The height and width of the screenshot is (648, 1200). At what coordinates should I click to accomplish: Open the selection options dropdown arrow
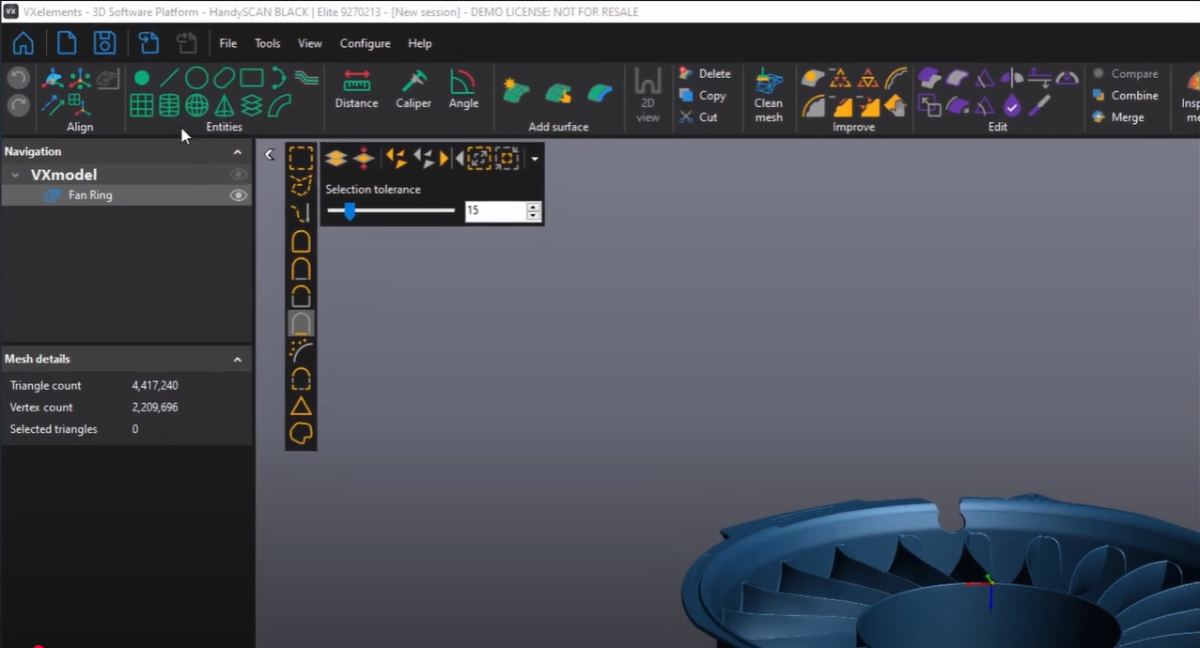(x=535, y=158)
